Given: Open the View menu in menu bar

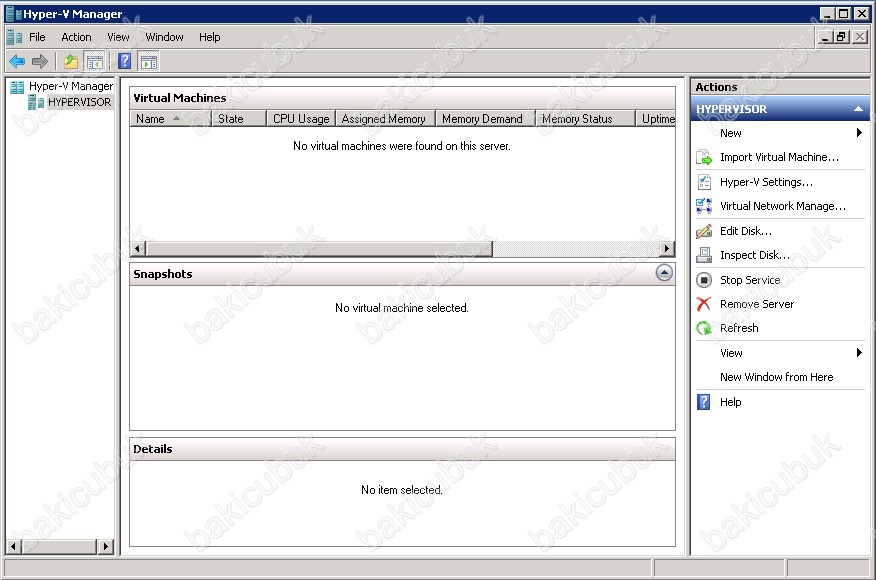Looking at the screenshot, I should click(x=118, y=37).
